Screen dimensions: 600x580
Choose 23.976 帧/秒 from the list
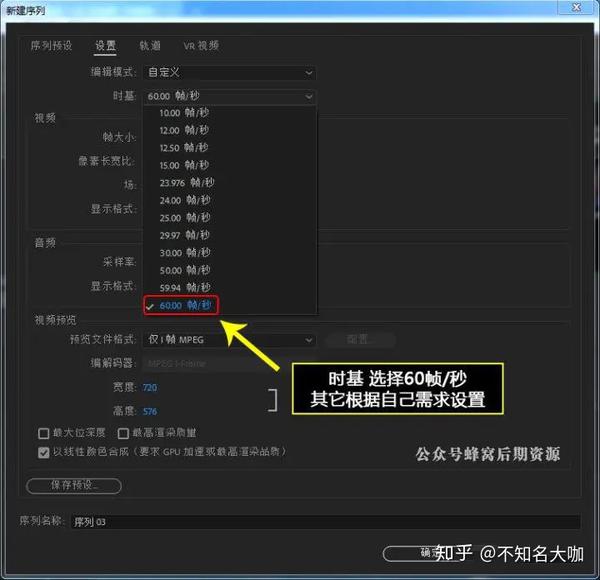(230, 183)
